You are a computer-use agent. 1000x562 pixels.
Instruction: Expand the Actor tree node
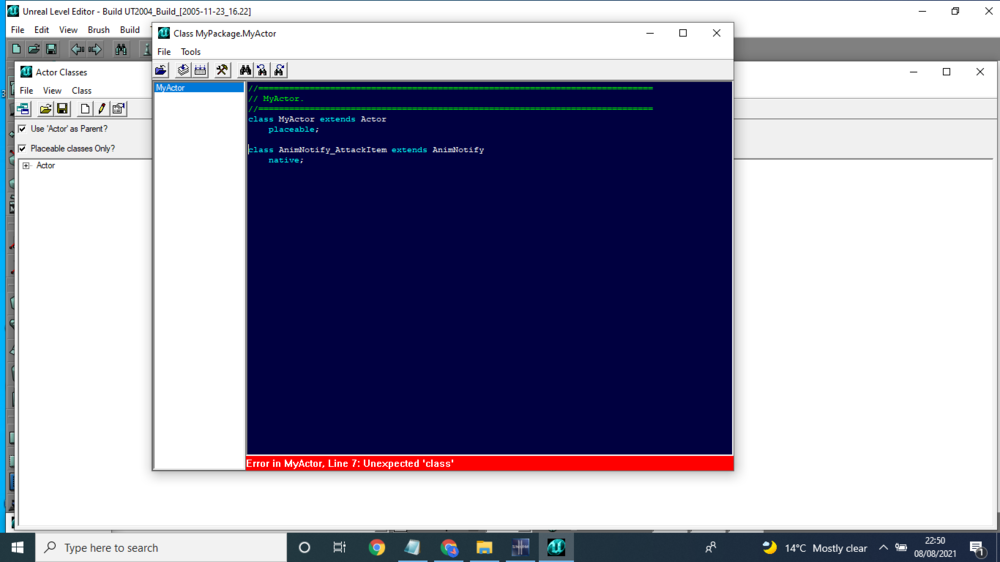pyautogui.click(x=26, y=166)
